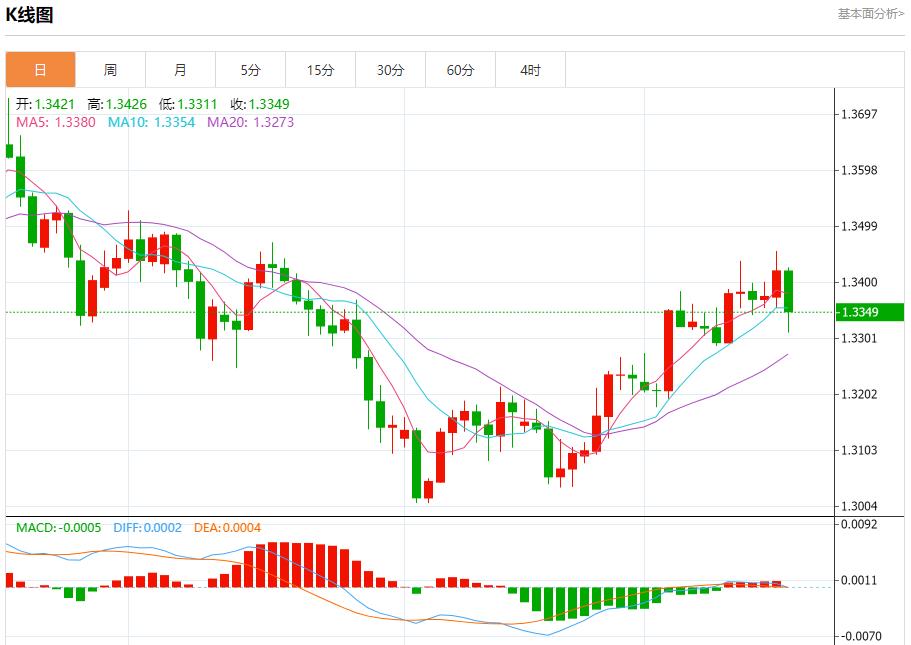911x645 pixels.
Task: Open the 月 monthly chart tab
Action: point(180,70)
